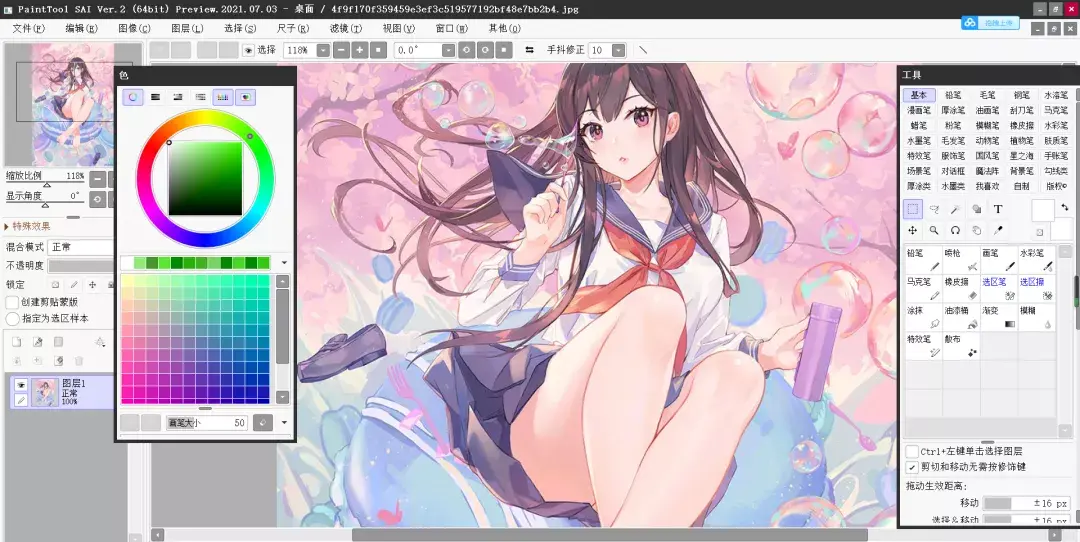Show RGB sliders in color panel
The width and height of the screenshot is (1080, 542).
156,97
